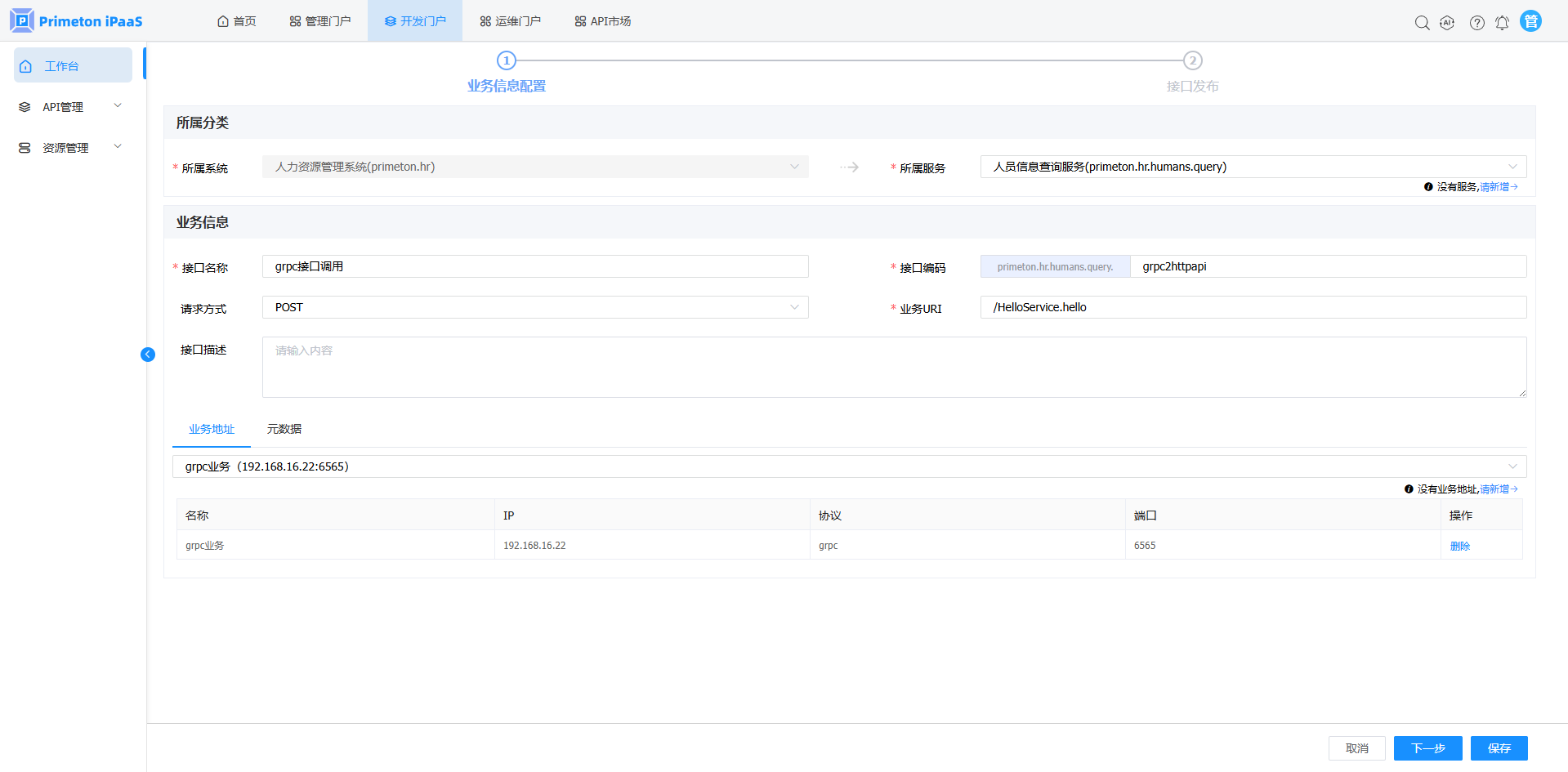Image resolution: width=1568 pixels, height=772 pixels.
Task: Open the 运维门户 top menu
Action: pos(510,21)
